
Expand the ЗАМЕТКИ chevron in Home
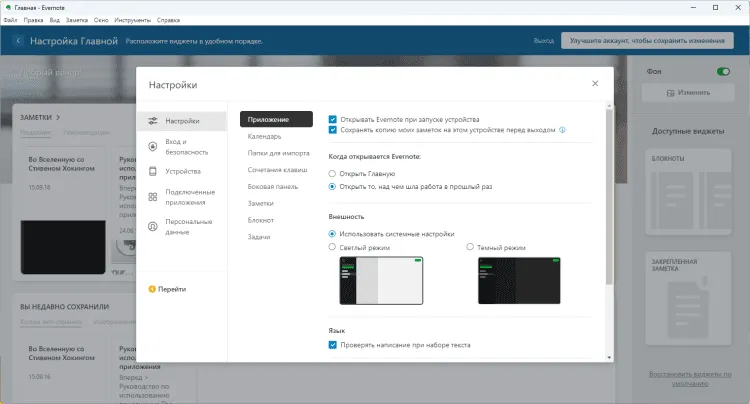[58, 117]
